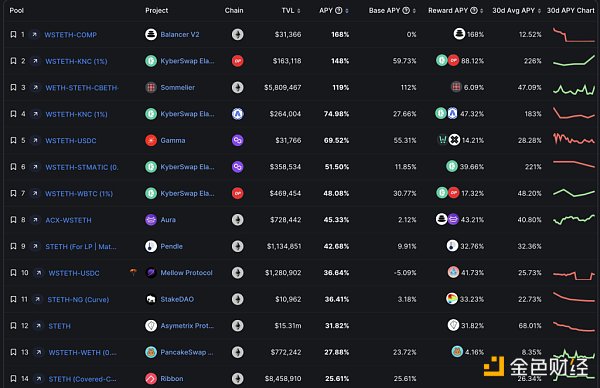Open external link arrow for WSTETH-USDC Gamma pool
Screen dimensions: 600x388
pos(35,140)
